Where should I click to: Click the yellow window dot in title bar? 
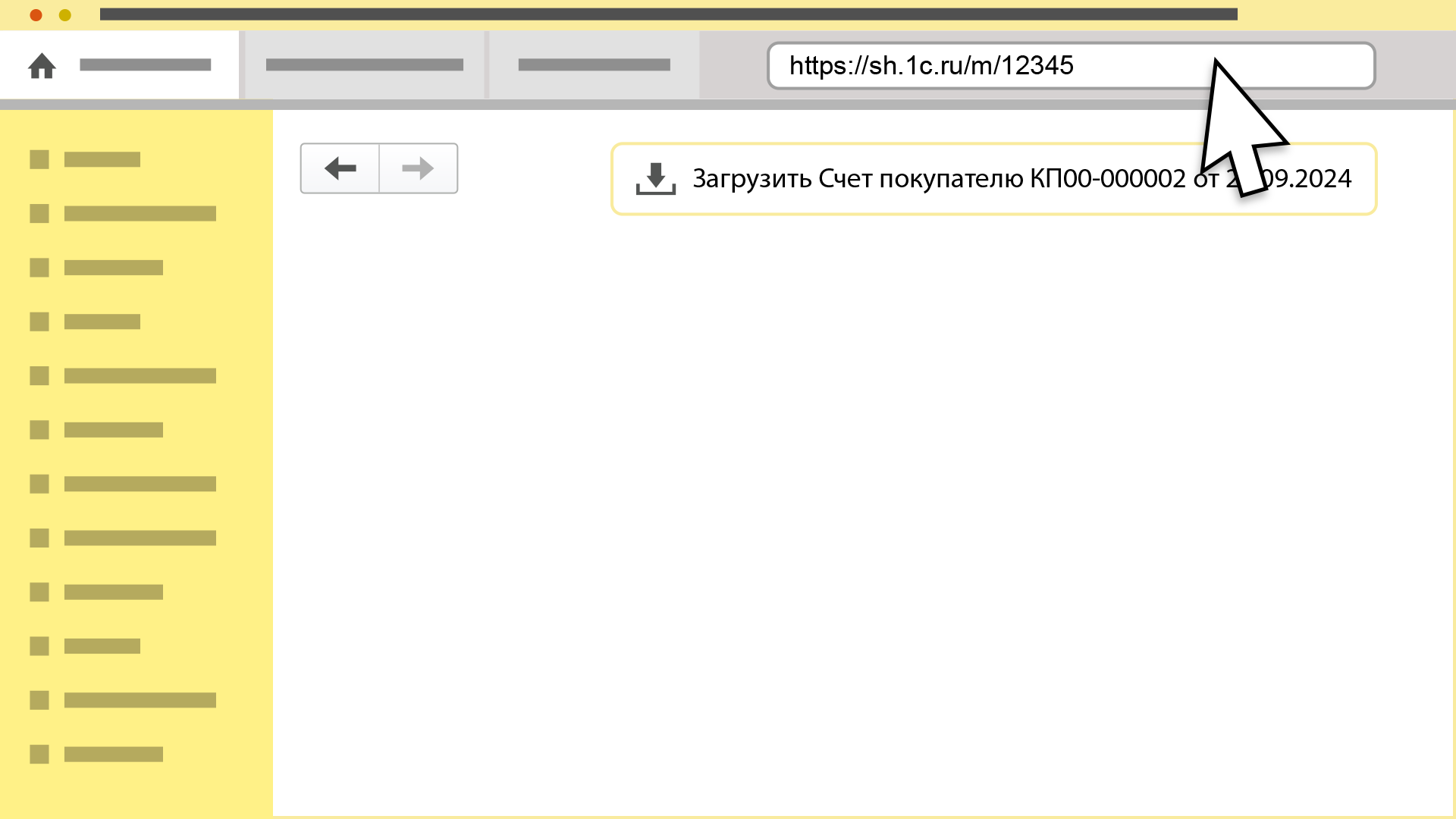[x=65, y=15]
